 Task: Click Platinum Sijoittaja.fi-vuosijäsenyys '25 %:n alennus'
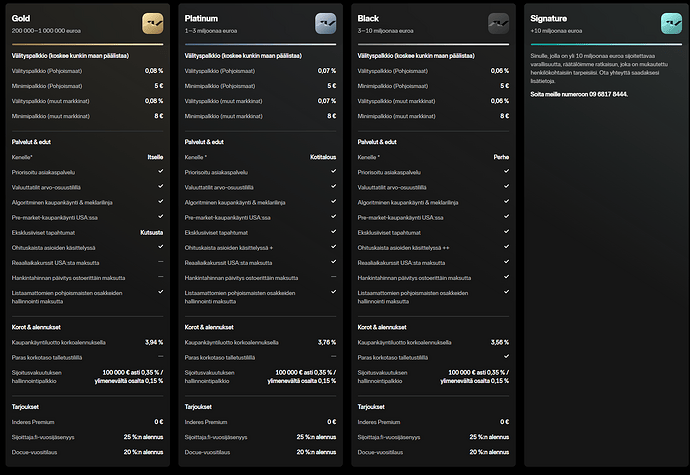point(316,437)
